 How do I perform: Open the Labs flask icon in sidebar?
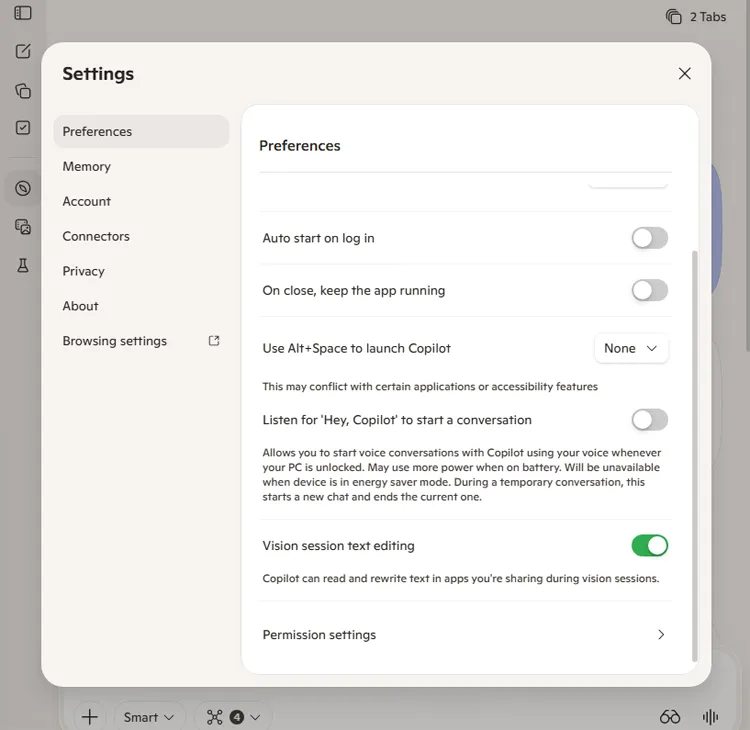[22, 265]
